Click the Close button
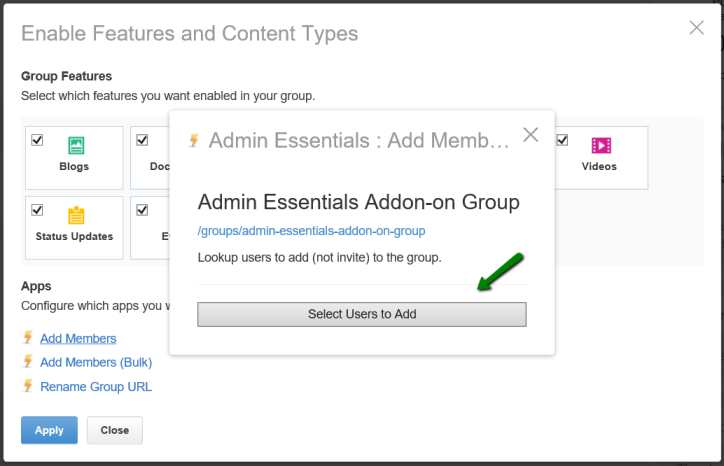This screenshot has height=466, width=724. [115, 430]
